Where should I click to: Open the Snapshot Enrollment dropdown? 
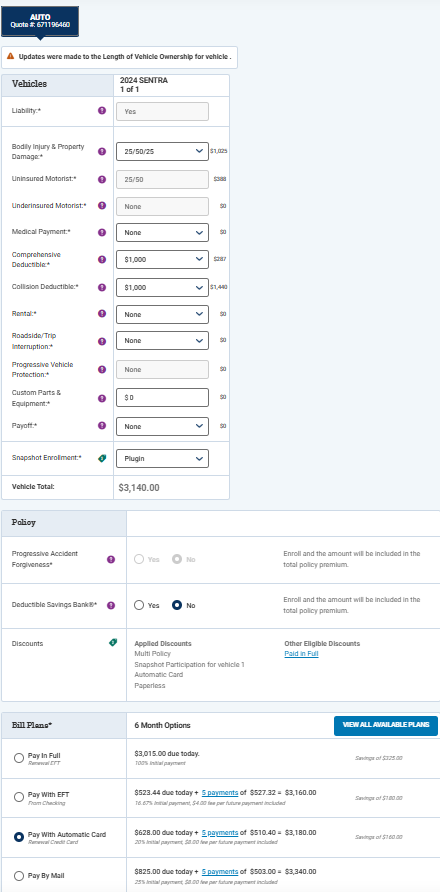tap(162, 459)
